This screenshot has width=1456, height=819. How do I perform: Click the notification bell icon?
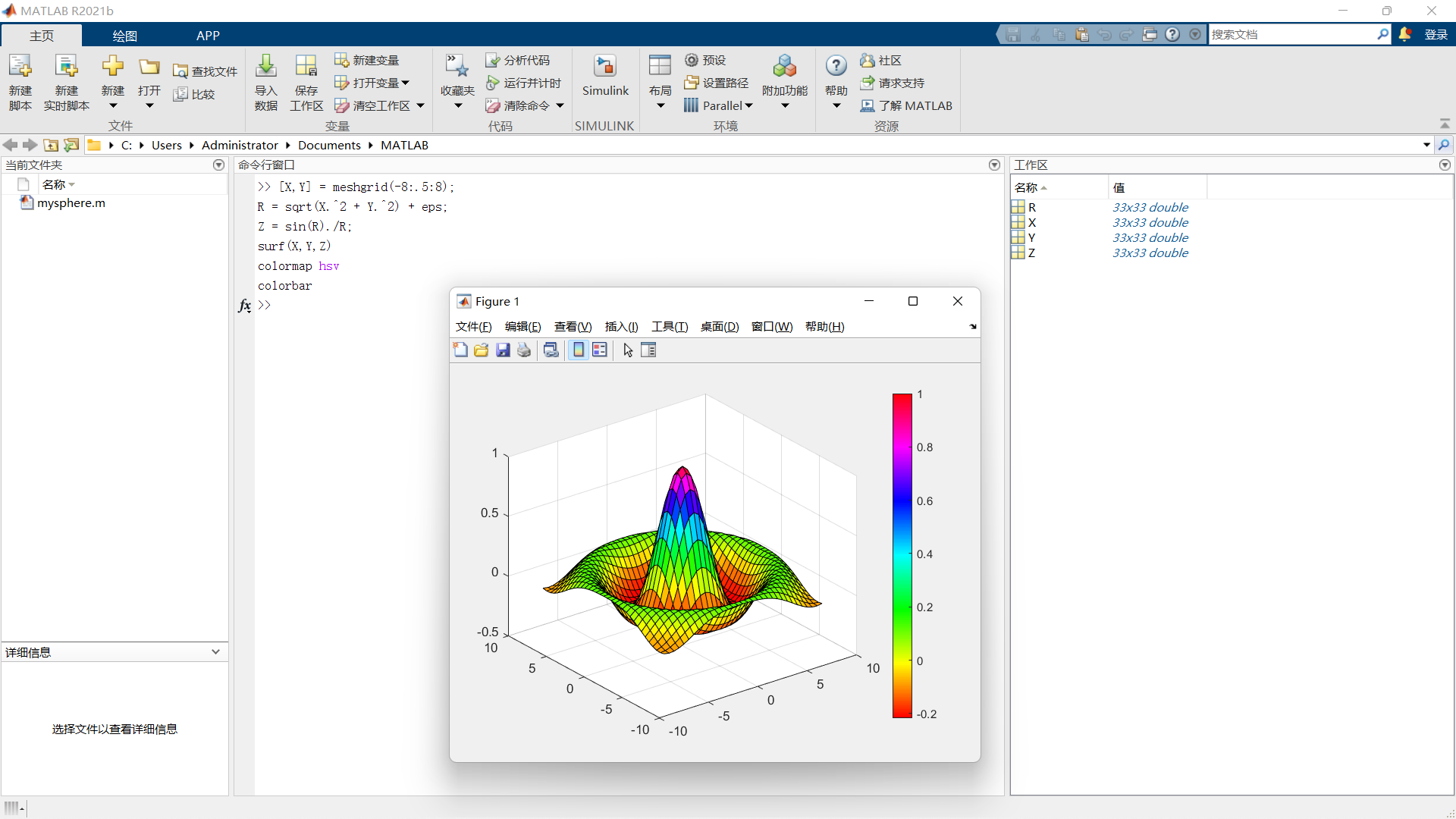[x=1405, y=34]
